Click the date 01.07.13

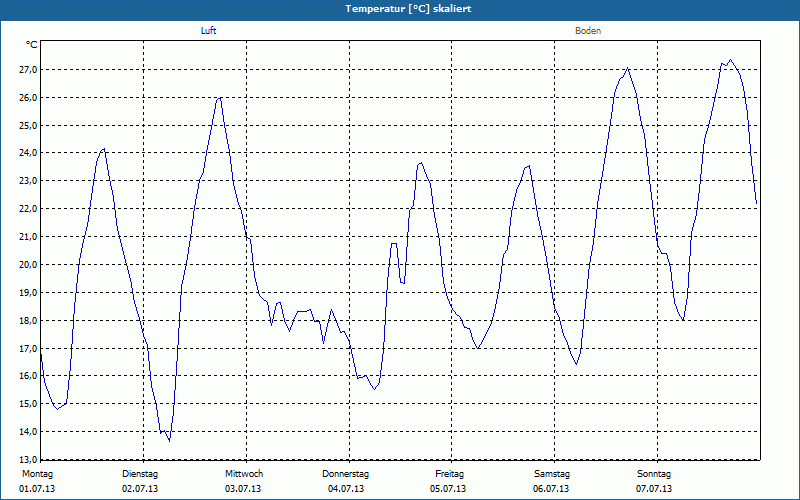click(x=37, y=489)
